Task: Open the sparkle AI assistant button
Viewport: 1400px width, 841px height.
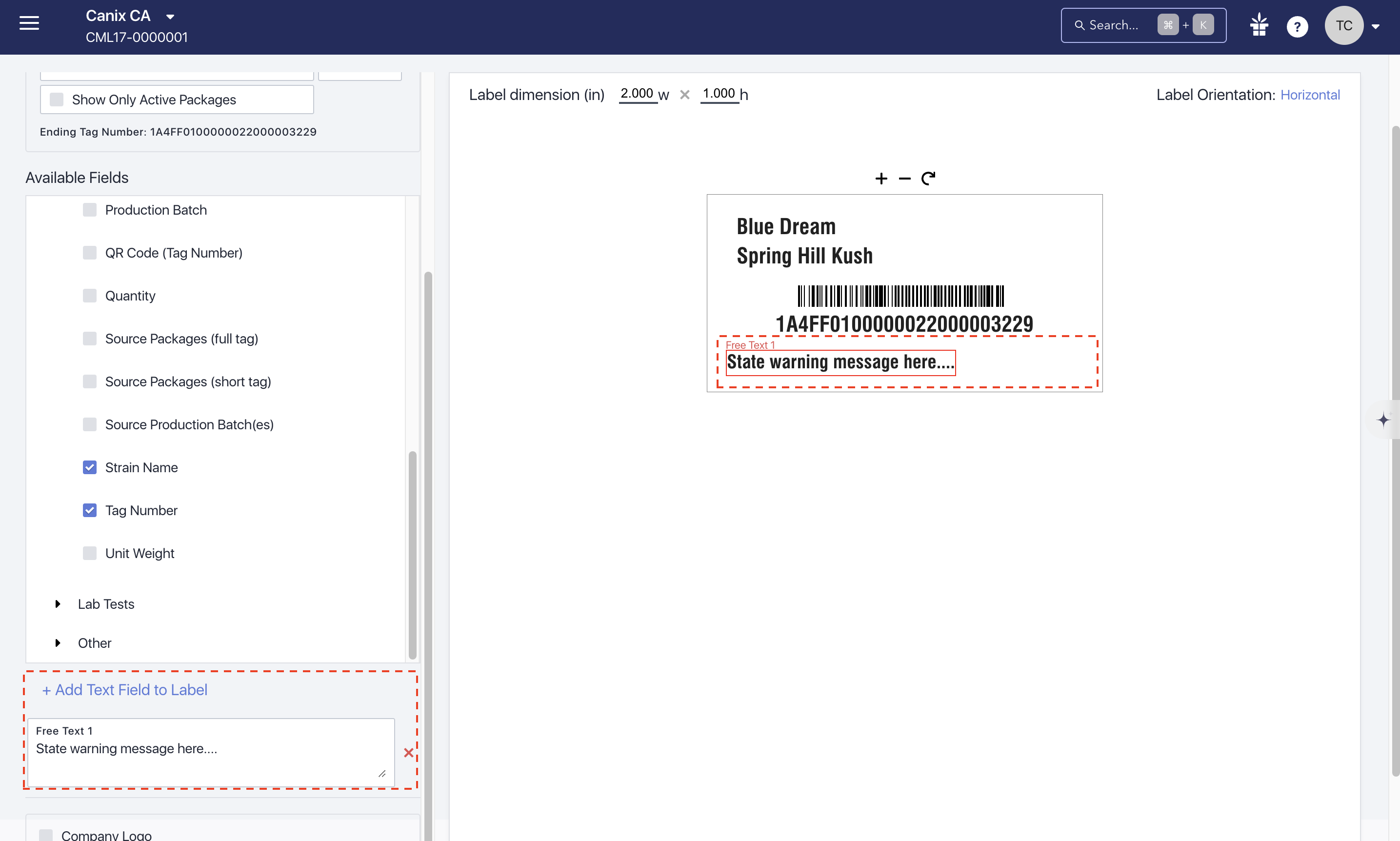Action: click(1383, 420)
